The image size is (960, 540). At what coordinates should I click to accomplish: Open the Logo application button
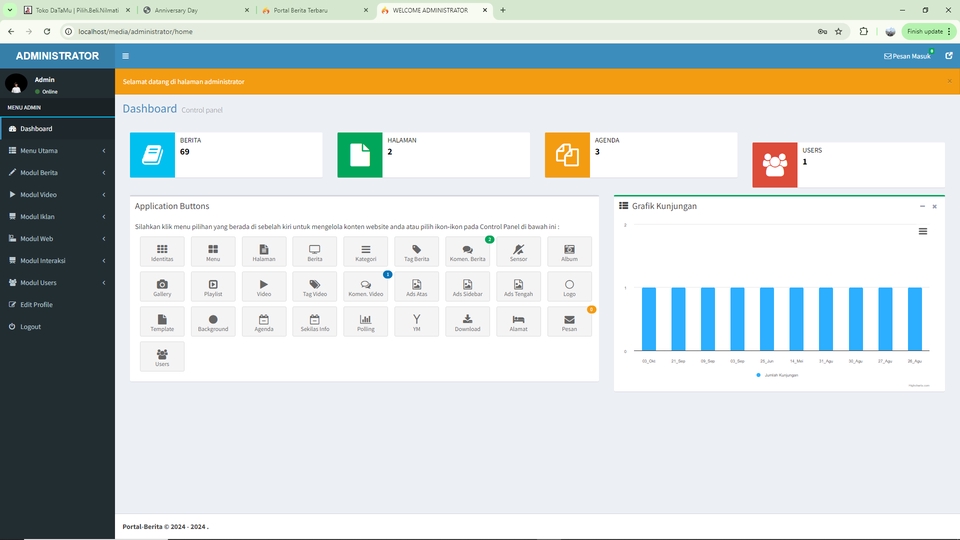[569, 287]
